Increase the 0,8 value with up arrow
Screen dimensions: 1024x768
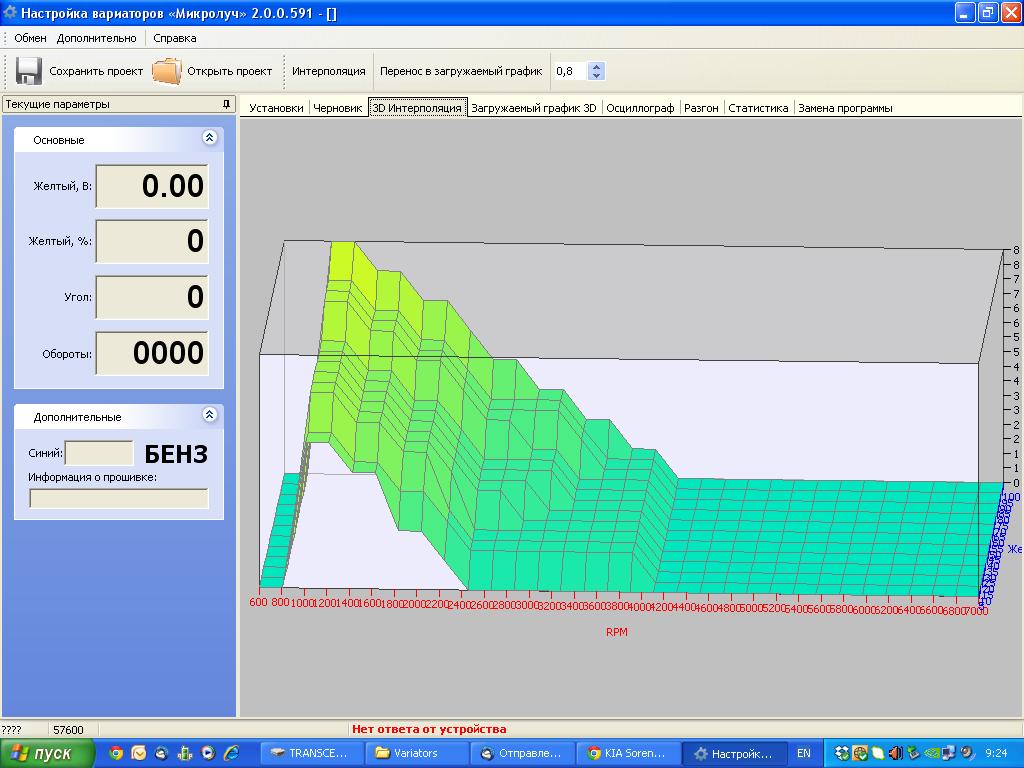click(x=597, y=67)
